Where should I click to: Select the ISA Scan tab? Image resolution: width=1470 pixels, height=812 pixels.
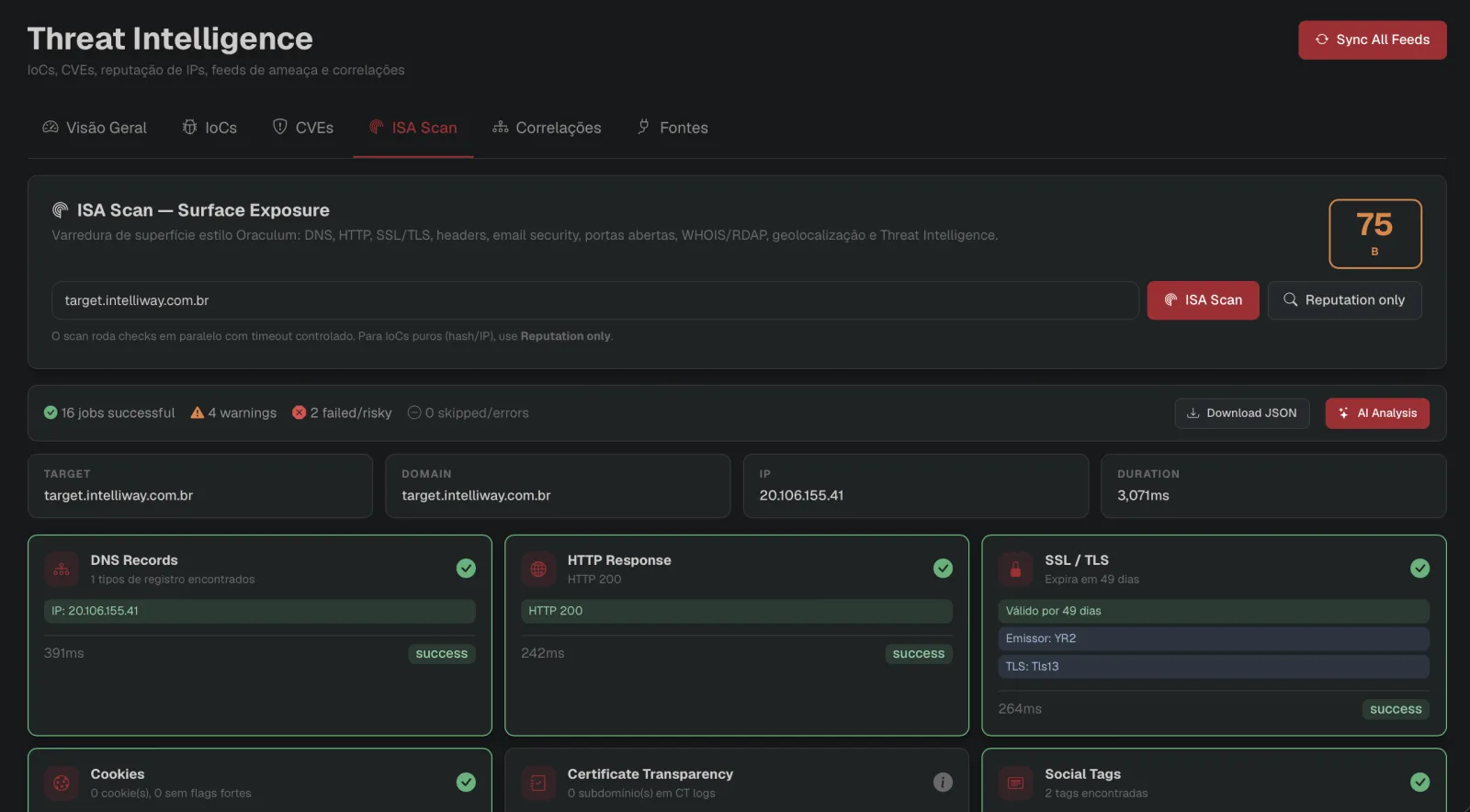coord(413,128)
